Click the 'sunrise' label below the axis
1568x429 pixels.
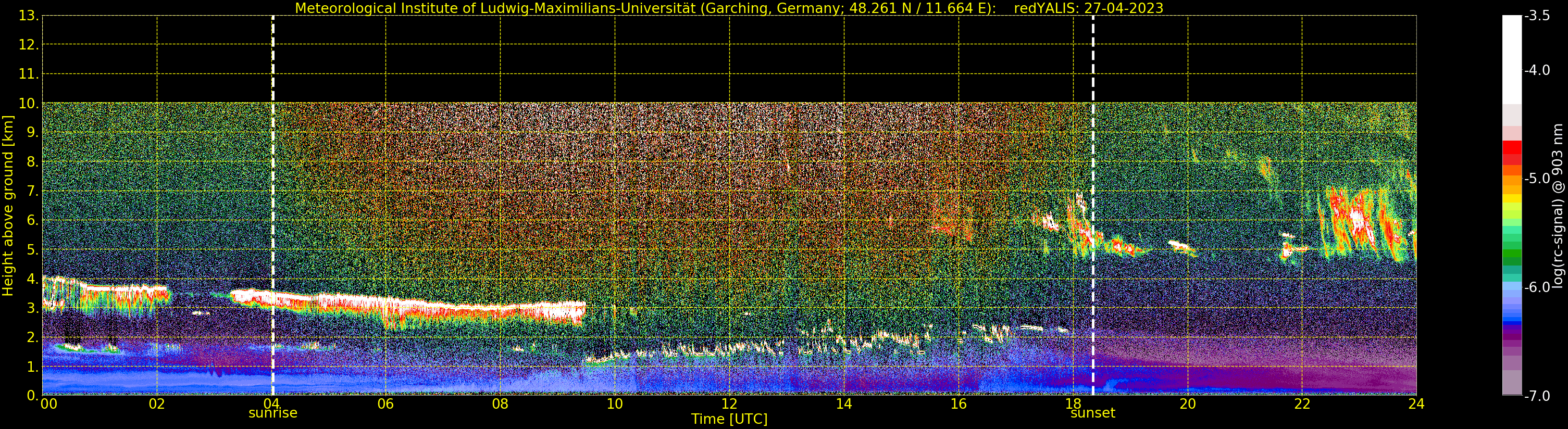pyautogui.click(x=272, y=413)
